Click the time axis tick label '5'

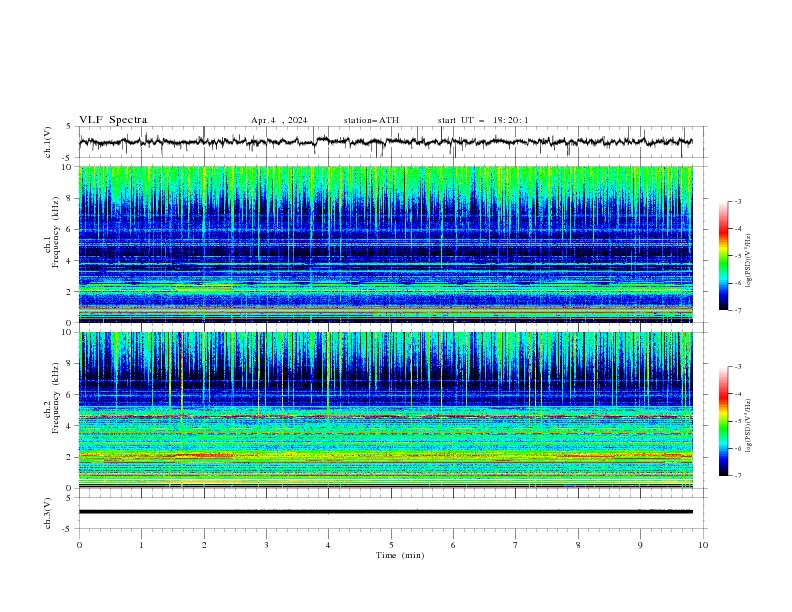point(391,545)
